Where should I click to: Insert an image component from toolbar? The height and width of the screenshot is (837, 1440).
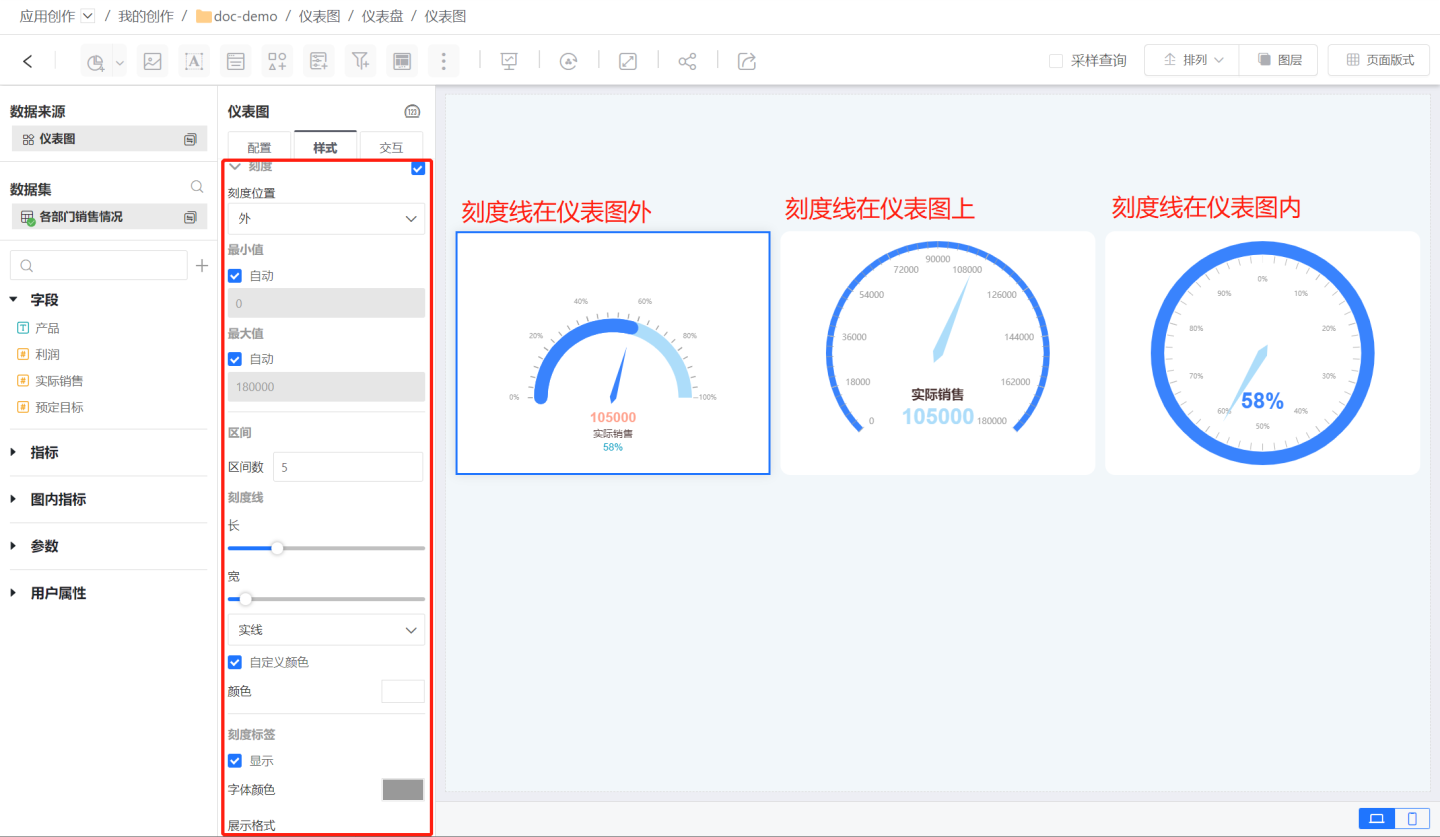click(152, 61)
